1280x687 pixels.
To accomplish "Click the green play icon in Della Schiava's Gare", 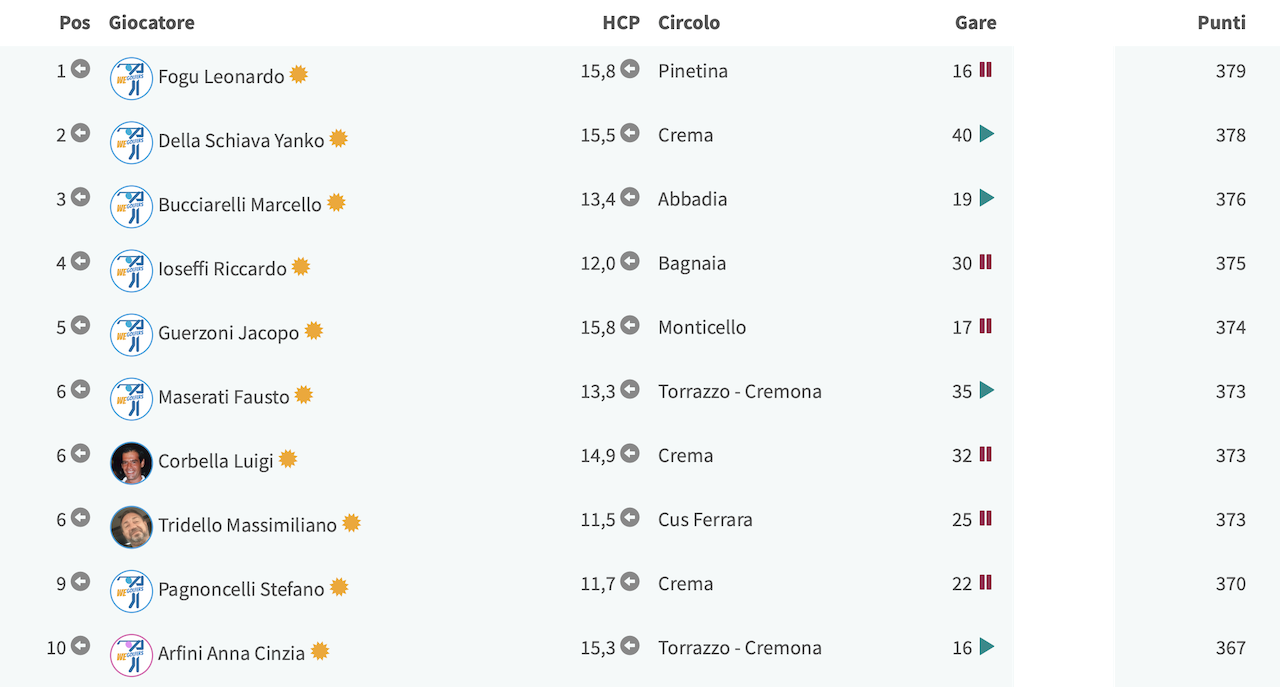I will click(x=987, y=134).
